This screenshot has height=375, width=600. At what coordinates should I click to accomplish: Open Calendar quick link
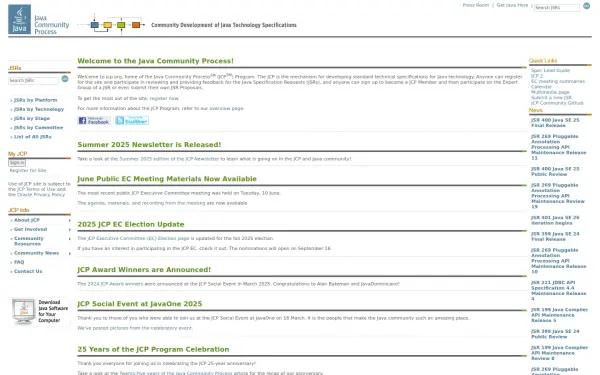(541, 87)
